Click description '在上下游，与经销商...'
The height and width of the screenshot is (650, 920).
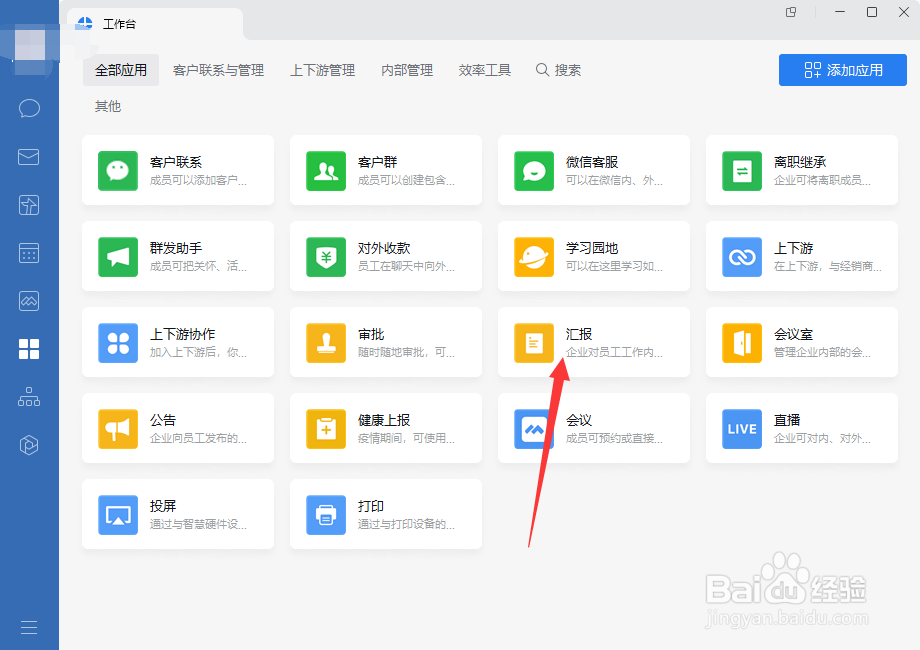[828, 266]
